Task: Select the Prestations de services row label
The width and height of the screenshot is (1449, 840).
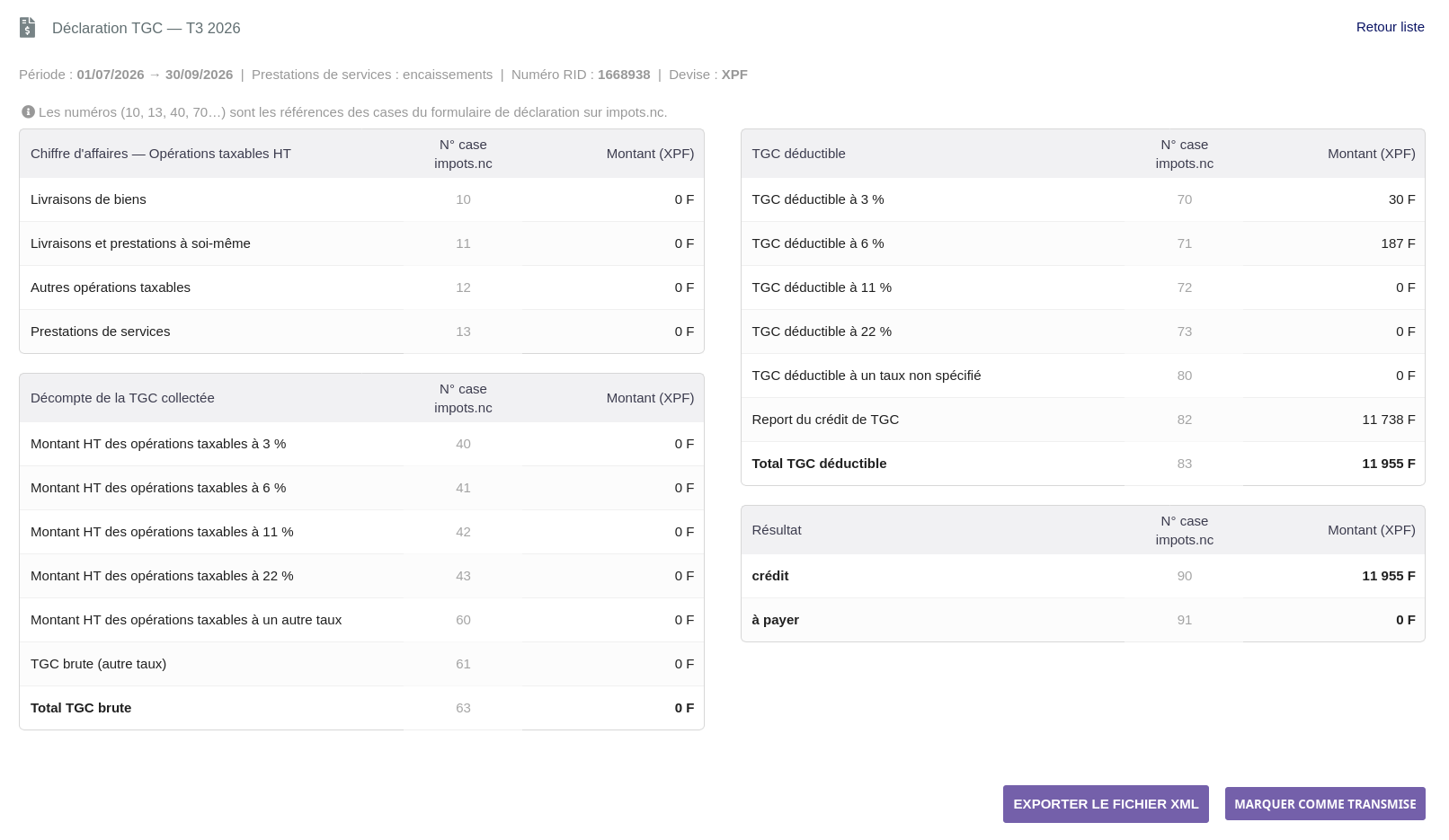Action: tap(100, 332)
